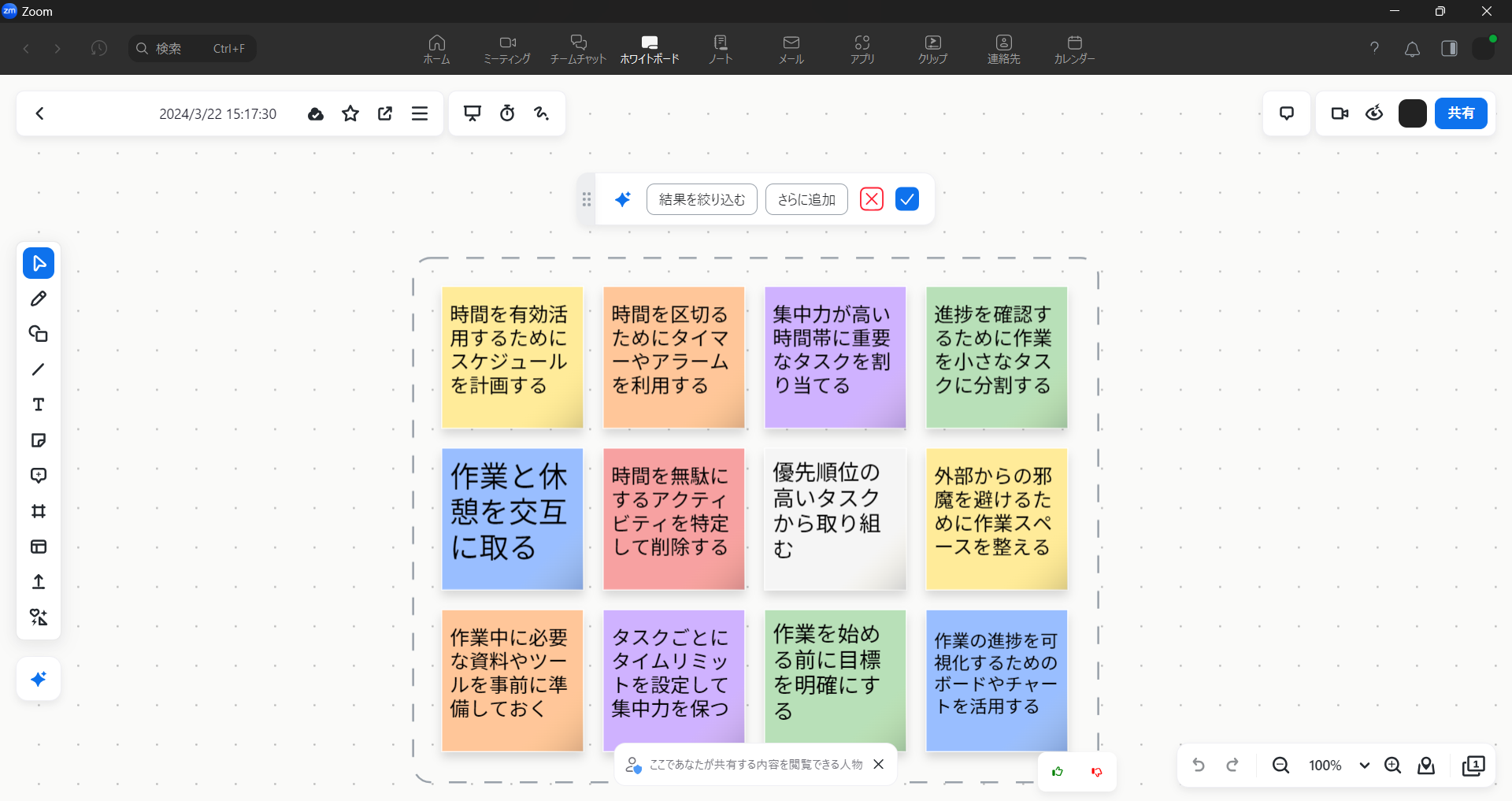Expand the 100% zoom level dropdown
This screenshot has width=1512, height=801.
pos(1364,766)
